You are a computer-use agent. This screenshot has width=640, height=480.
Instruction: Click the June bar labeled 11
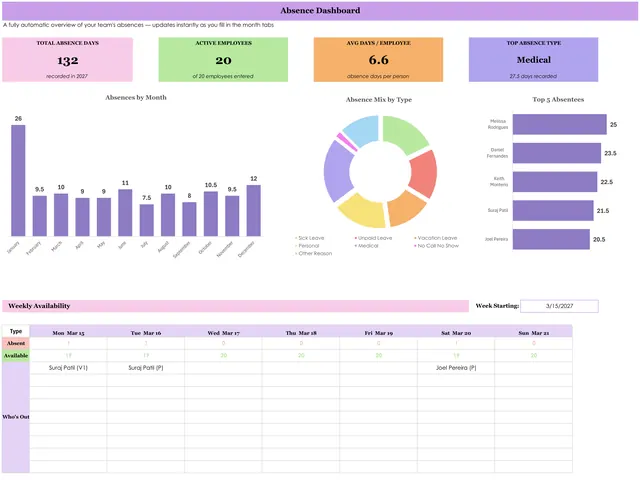point(125,213)
